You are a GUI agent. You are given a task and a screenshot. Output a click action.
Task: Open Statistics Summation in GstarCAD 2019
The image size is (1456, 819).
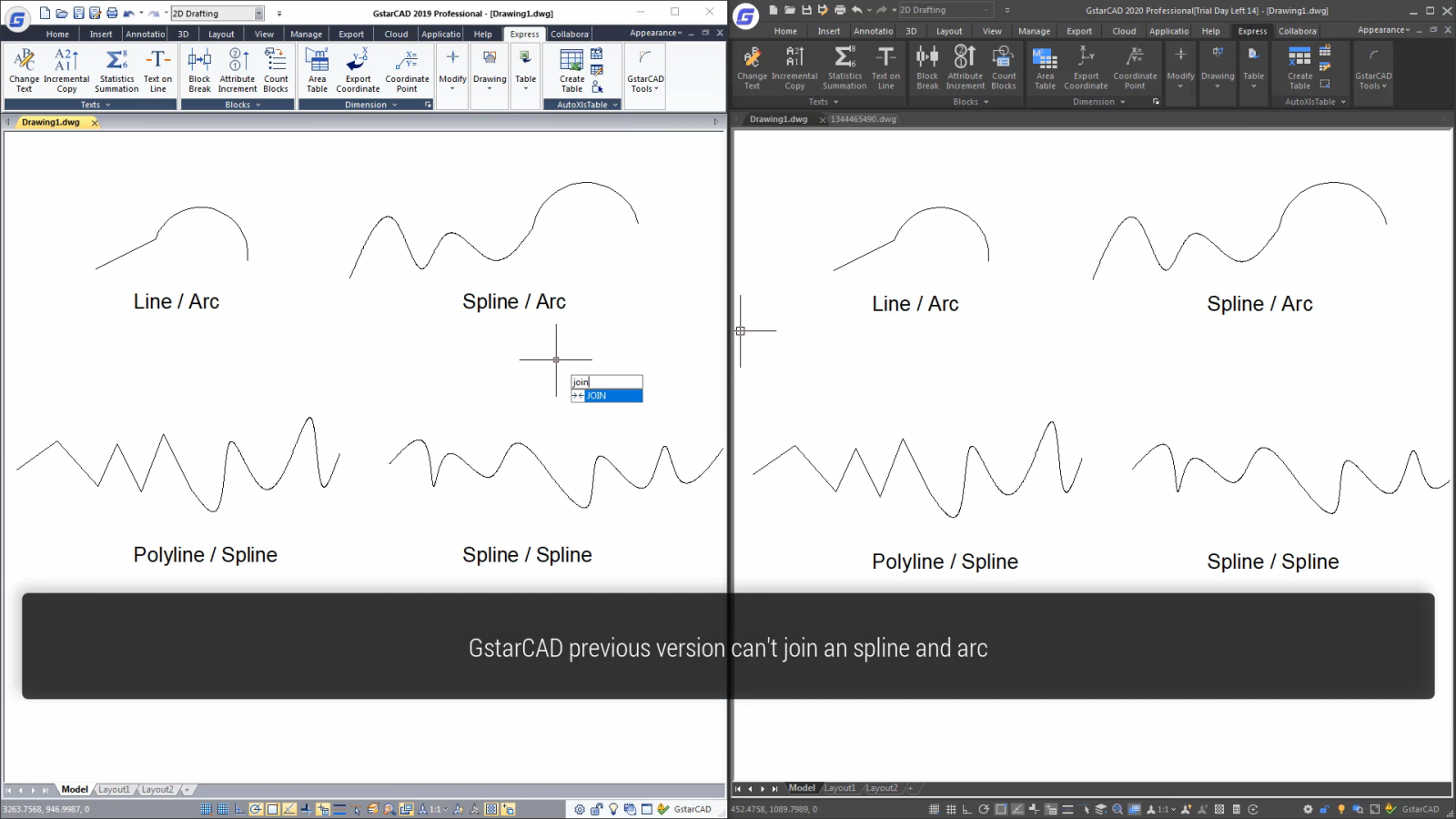[117, 70]
